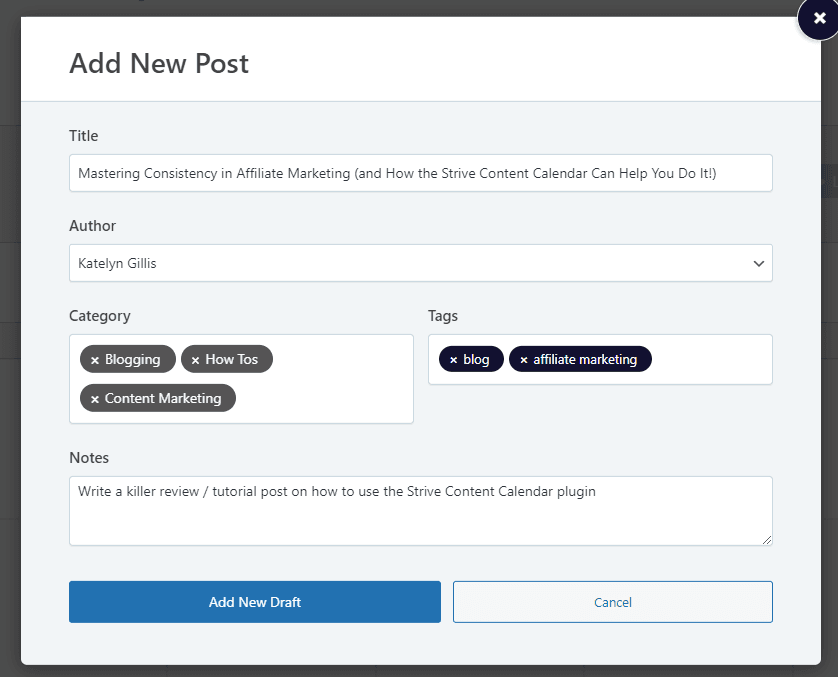Expand the author list showing Katelyn Gillis
838x677 pixels.
click(420, 263)
